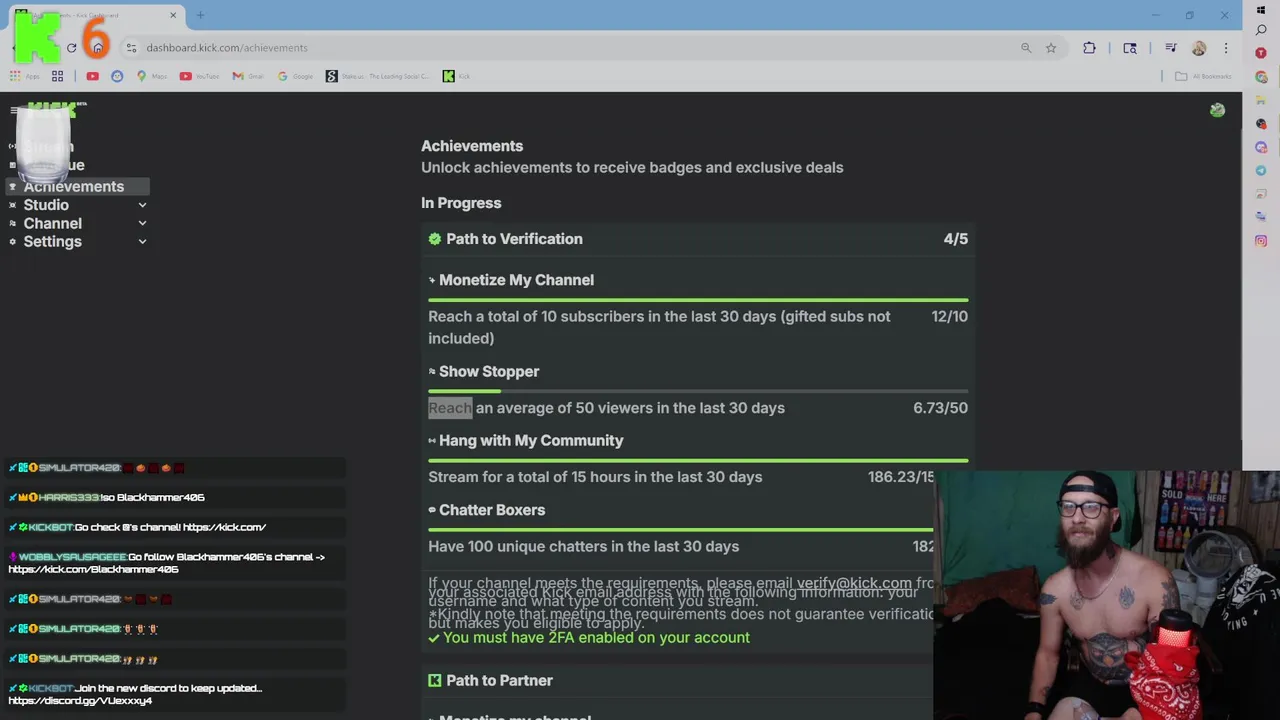Screen dimensions: 1280x720
Task: Click the Blackhammer406 kick.com channel link
Action: 93,569
